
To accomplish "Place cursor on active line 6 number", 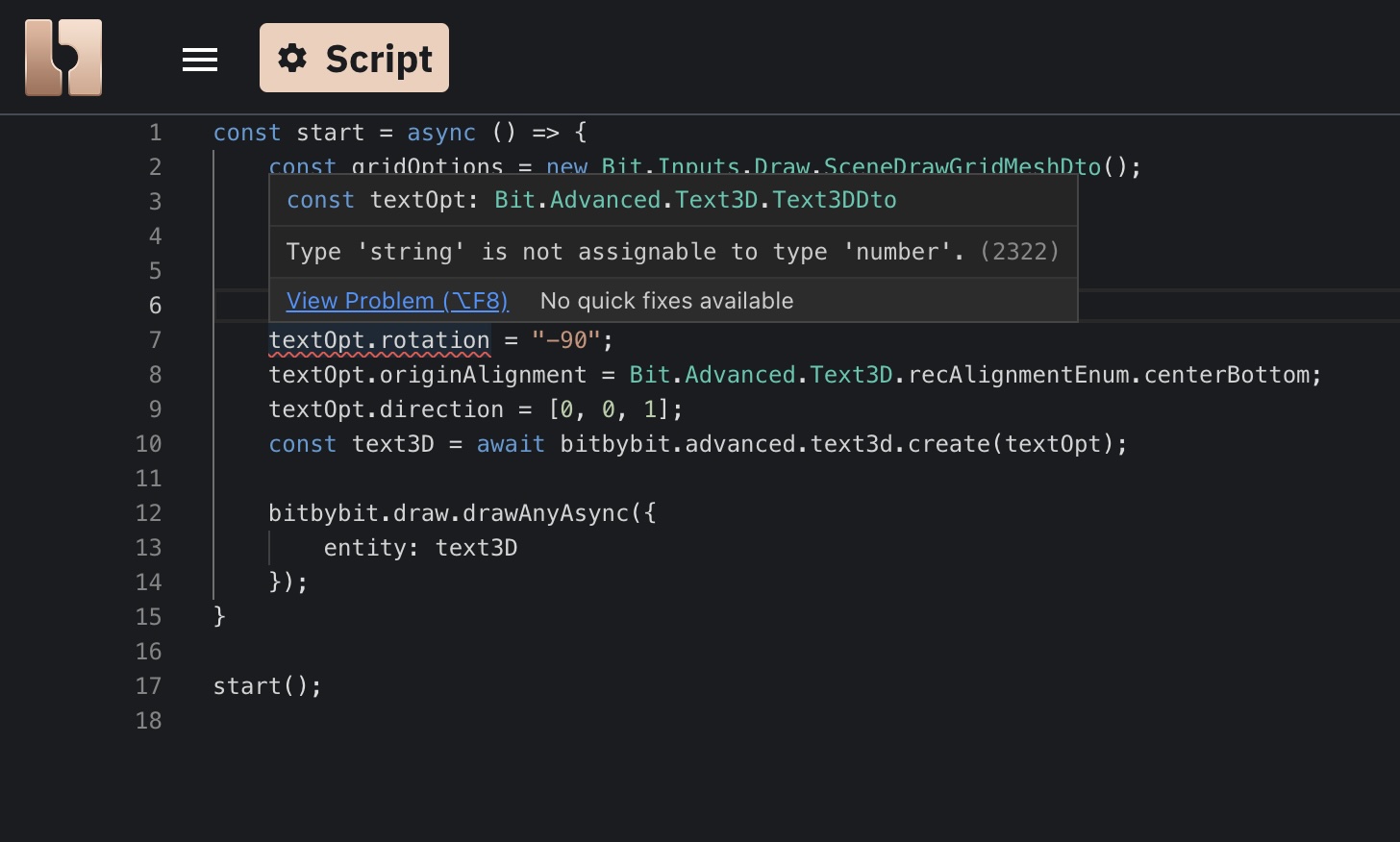I will click(155, 306).
